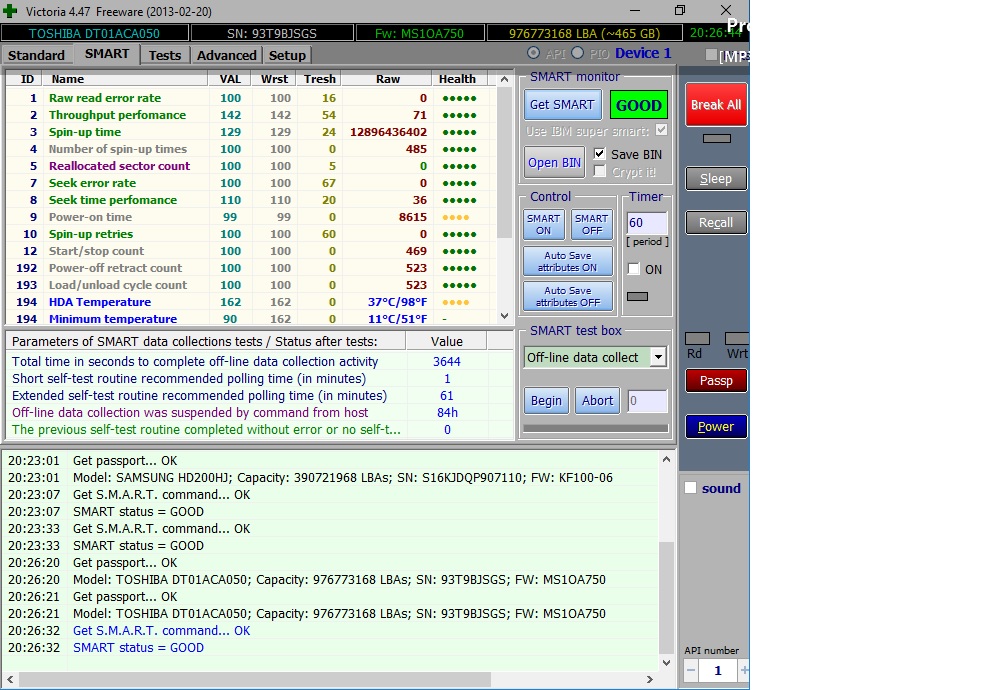Open the Tests tab
This screenshot has width=1008, height=690.
point(165,55)
